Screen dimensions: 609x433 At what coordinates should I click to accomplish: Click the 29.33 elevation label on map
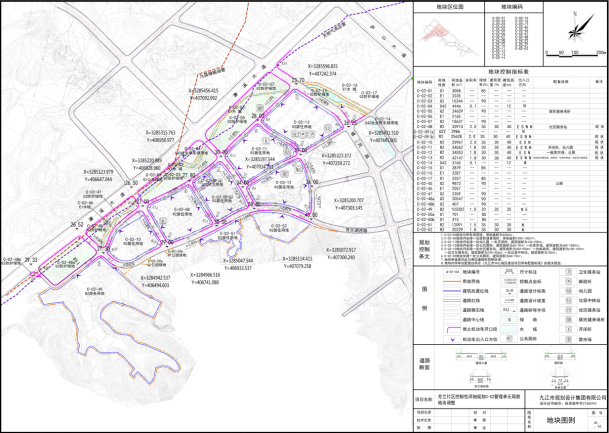pos(33,260)
